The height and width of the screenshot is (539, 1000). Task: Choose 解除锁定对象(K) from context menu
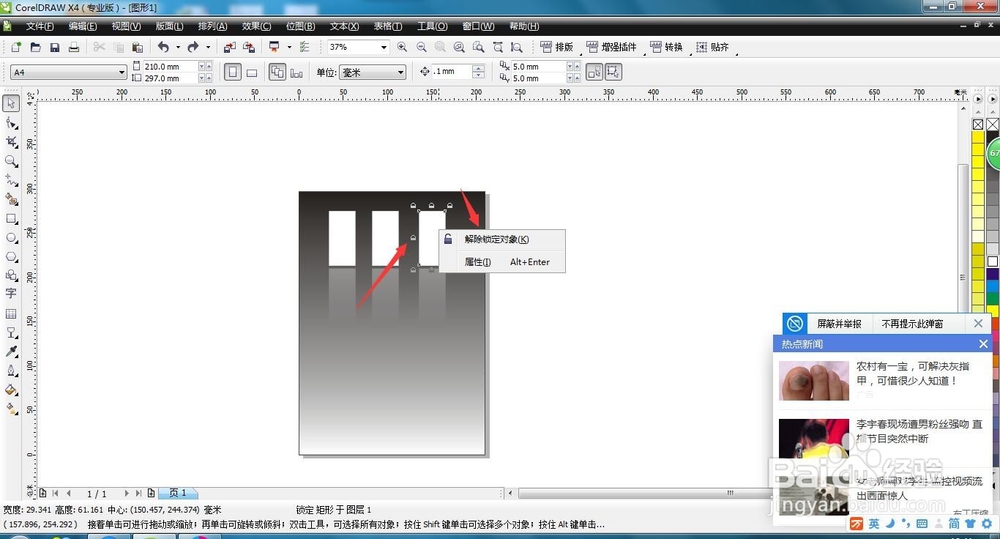click(502, 239)
